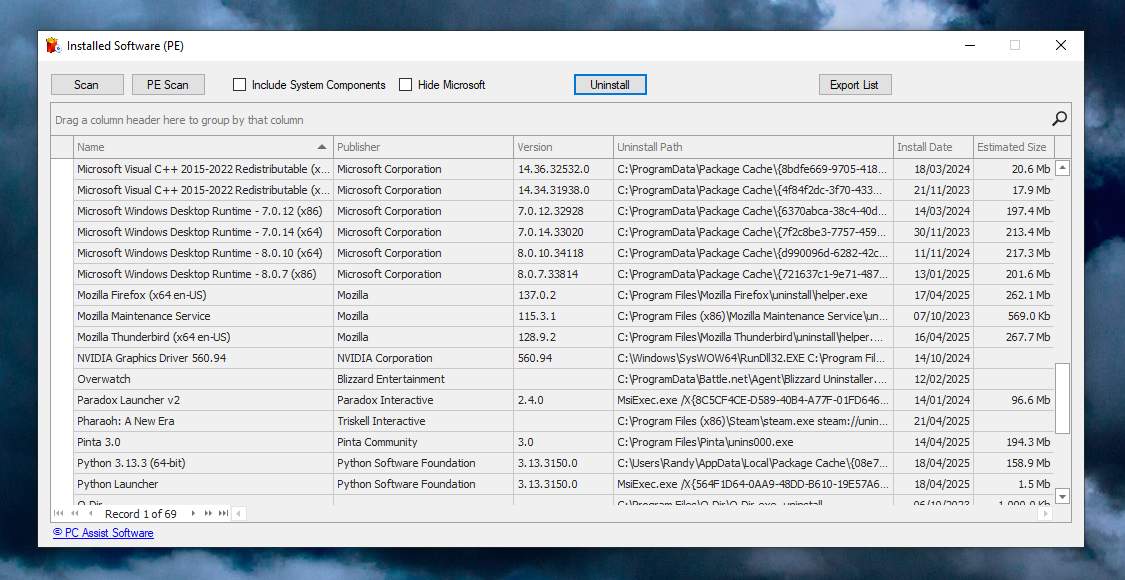The width and height of the screenshot is (1125, 580).
Task: Click the Record 1 of 69 indicator
Action: [x=141, y=514]
